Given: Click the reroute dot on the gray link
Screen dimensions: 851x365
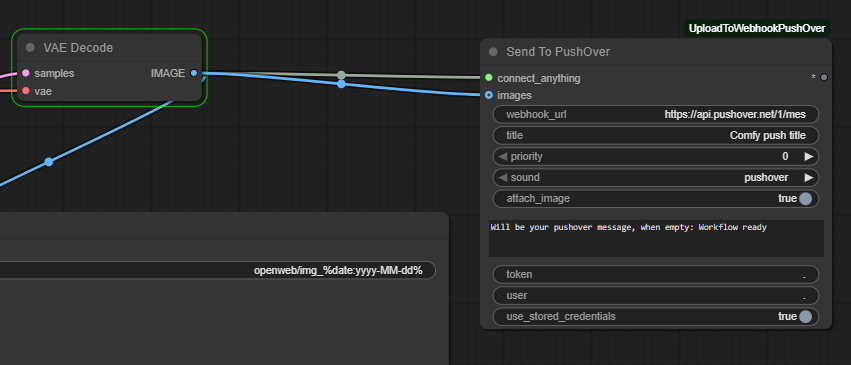Looking at the screenshot, I should [341, 75].
